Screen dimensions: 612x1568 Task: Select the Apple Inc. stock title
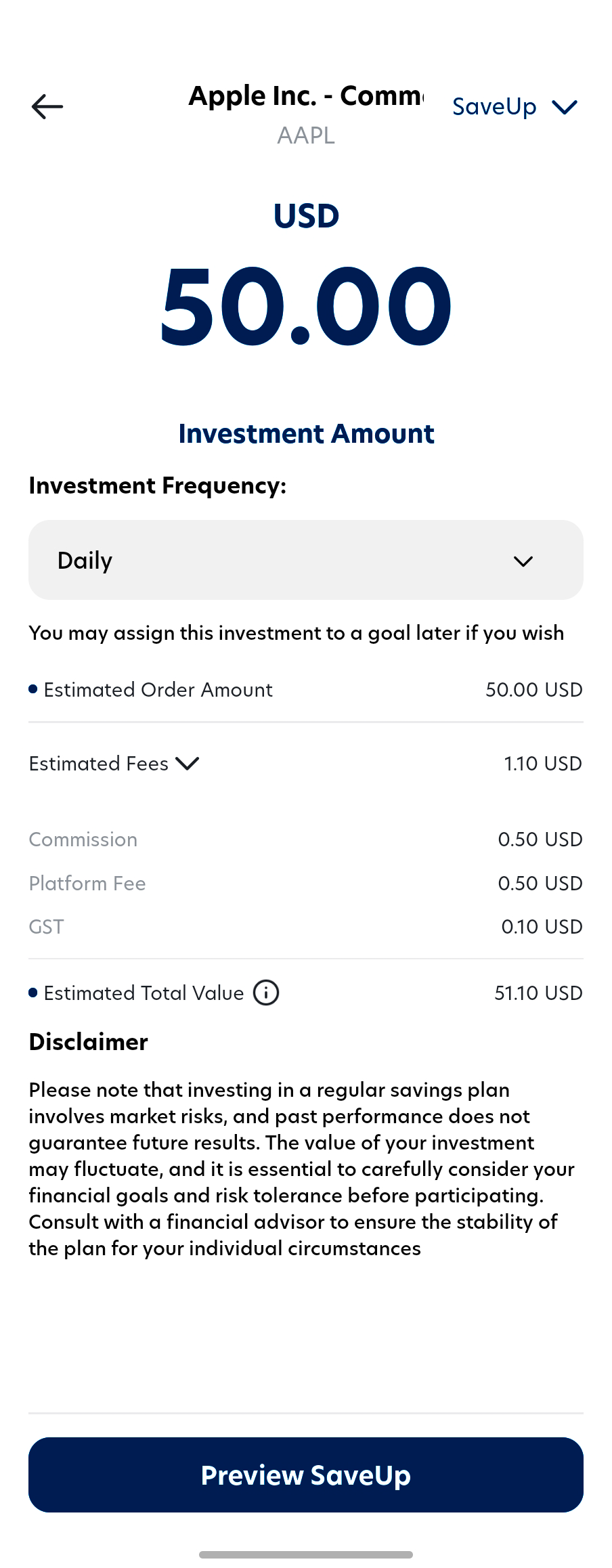tap(306, 96)
